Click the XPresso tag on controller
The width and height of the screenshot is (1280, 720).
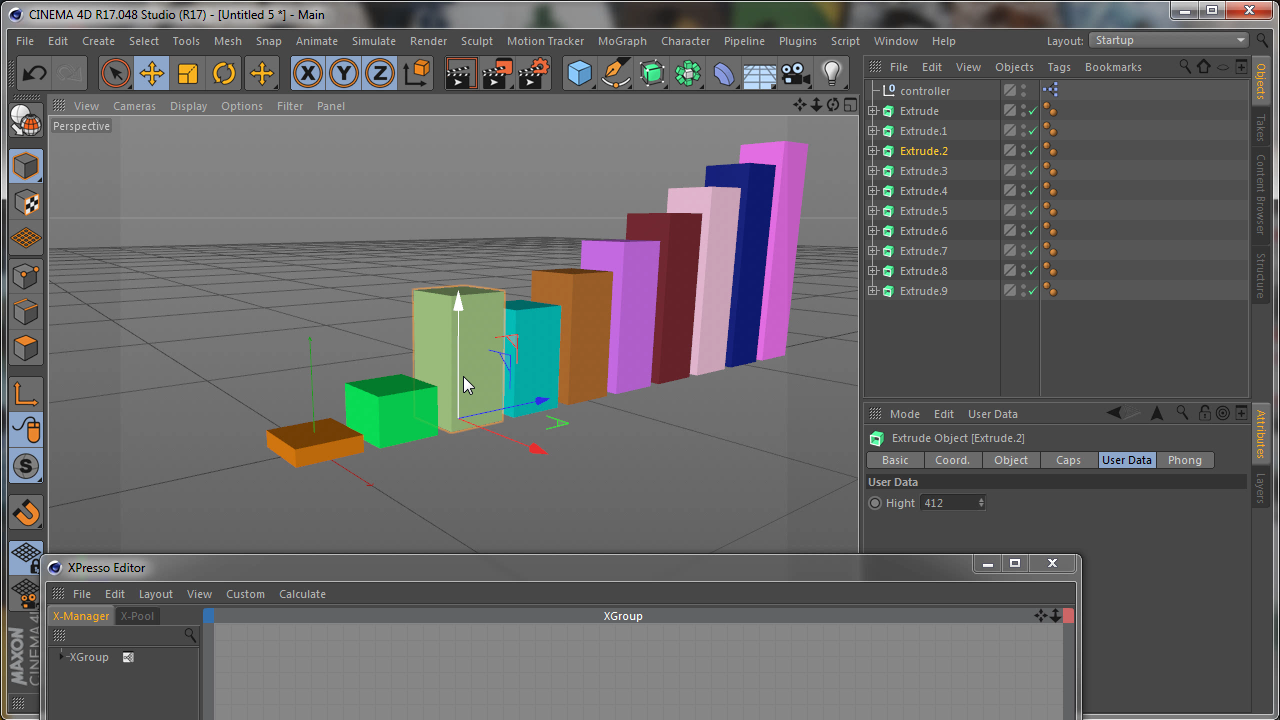pyautogui.click(x=1050, y=90)
